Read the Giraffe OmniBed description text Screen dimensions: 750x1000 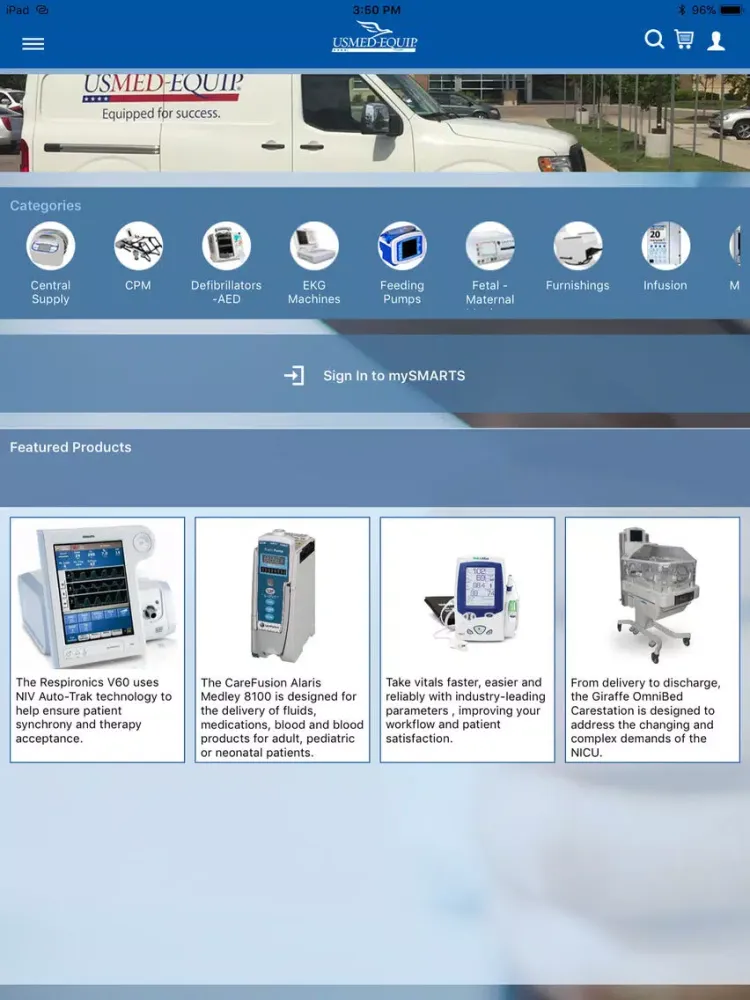point(646,717)
